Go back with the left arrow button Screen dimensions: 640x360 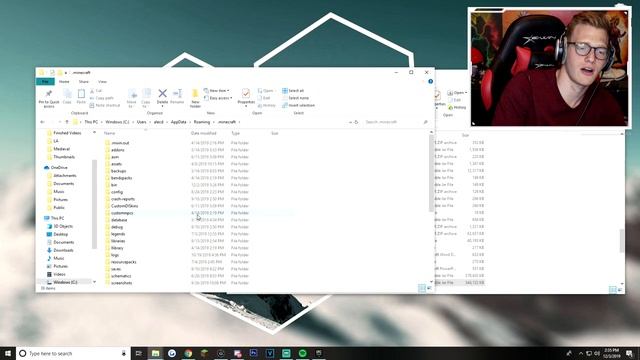click(42, 122)
